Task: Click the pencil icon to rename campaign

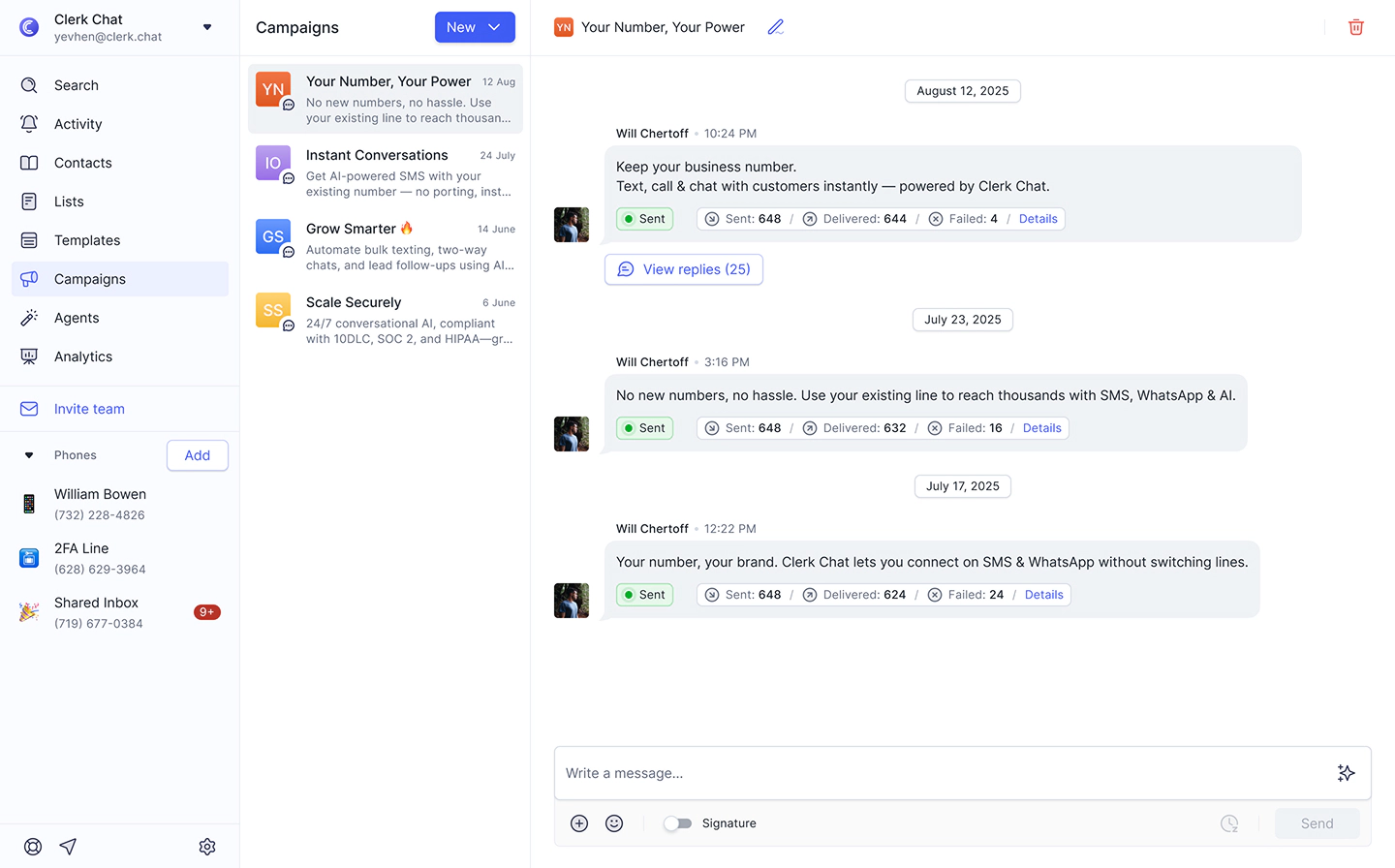Action: click(x=776, y=27)
